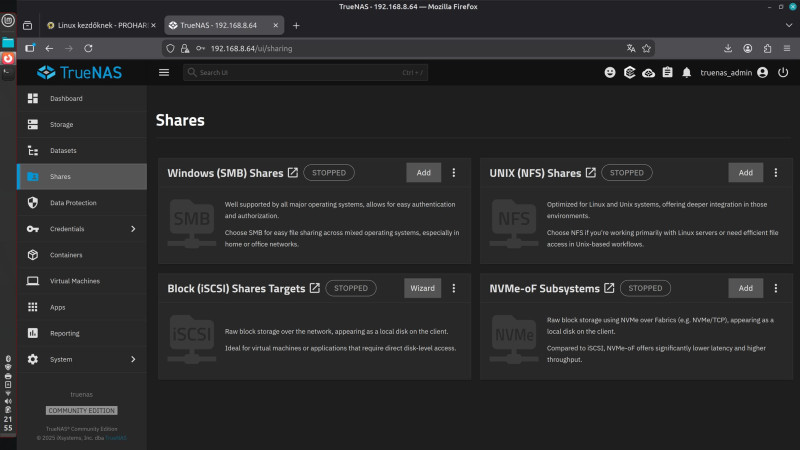
Task: Open Firefox extensions icon
Action: (767, 48)
